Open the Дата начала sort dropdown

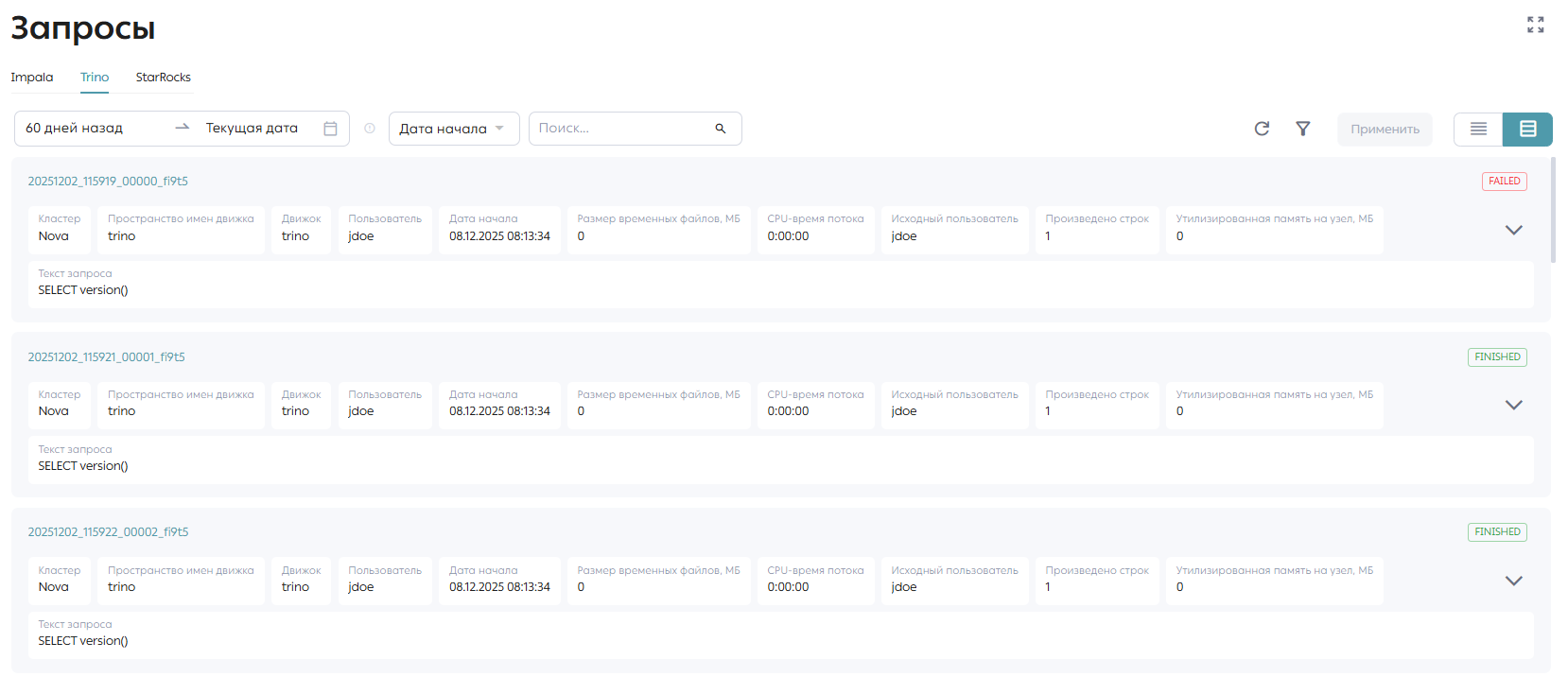pos(454,129)
